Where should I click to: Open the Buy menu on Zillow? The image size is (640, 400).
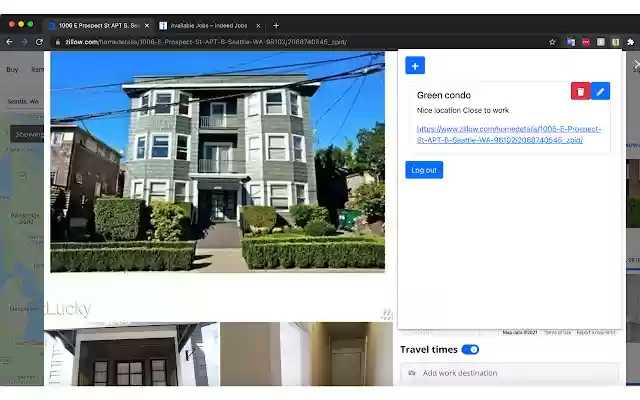pyautogui.click(x=12, y=69)
